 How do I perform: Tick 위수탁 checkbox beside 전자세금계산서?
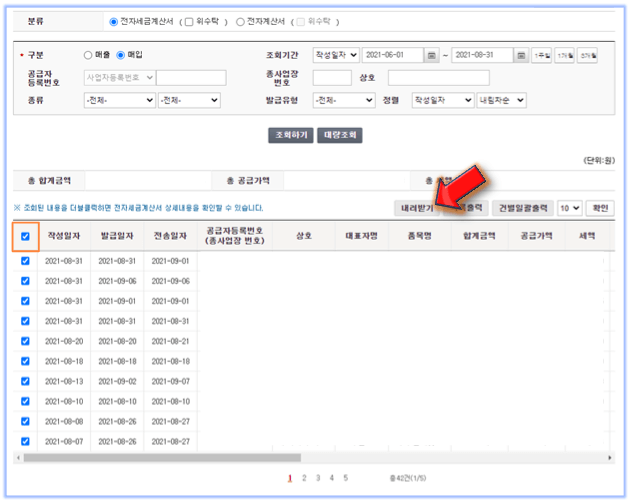pos(189,22)
